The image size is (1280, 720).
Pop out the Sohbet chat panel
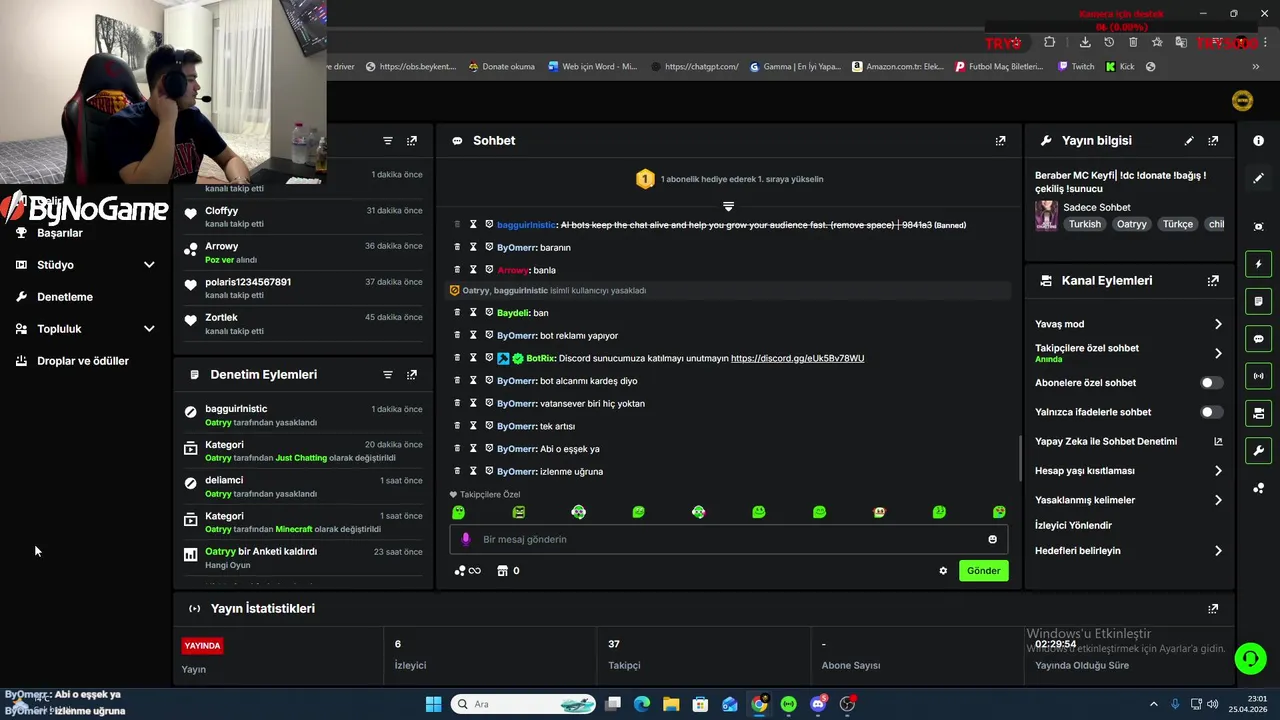pos(1000,141)
